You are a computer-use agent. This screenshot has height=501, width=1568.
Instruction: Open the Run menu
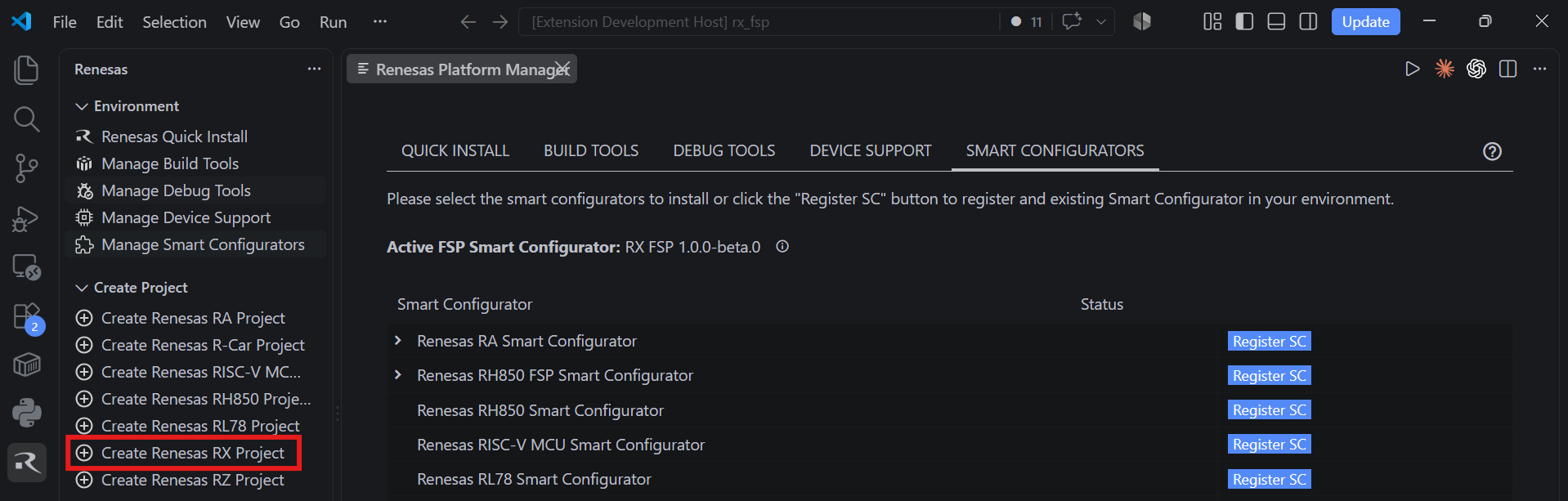point(333,22)
